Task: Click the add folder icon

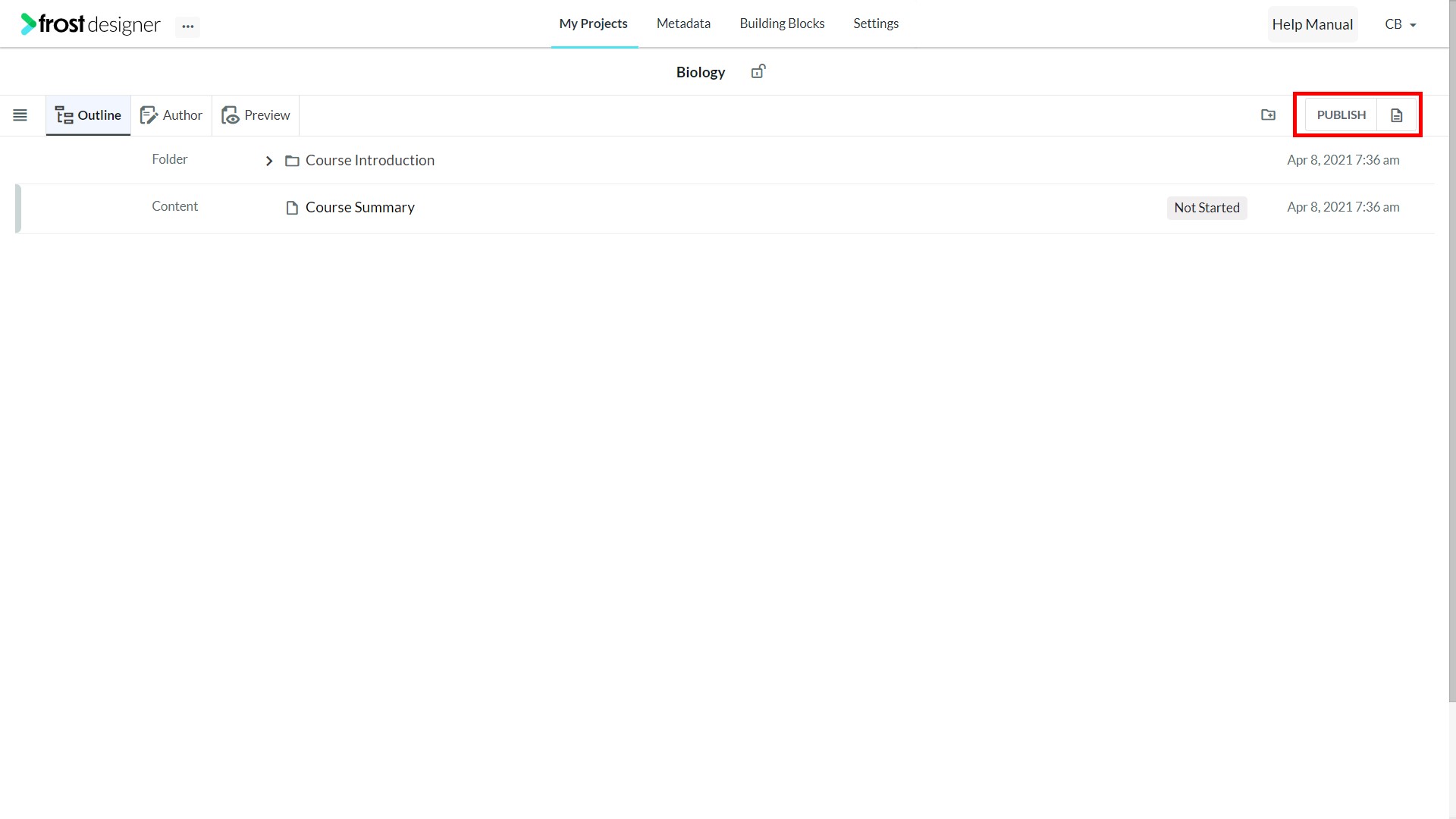Action: 1269,115
